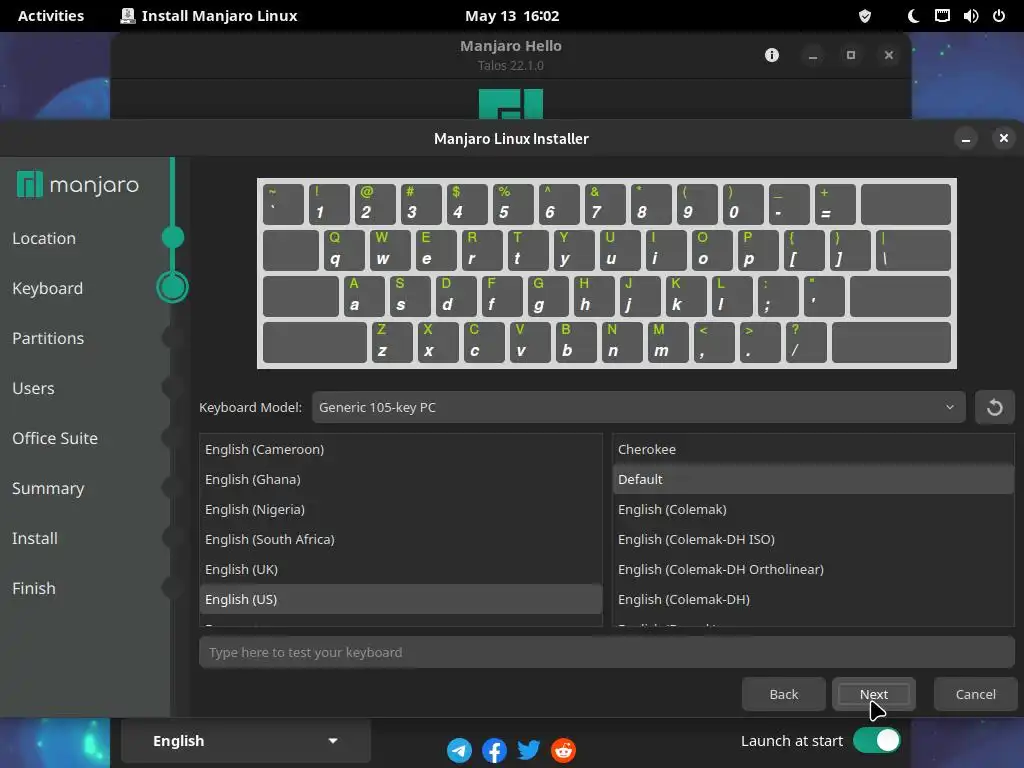
Task: Click the night mode moon icon
Action: click(x=913, y=16)
